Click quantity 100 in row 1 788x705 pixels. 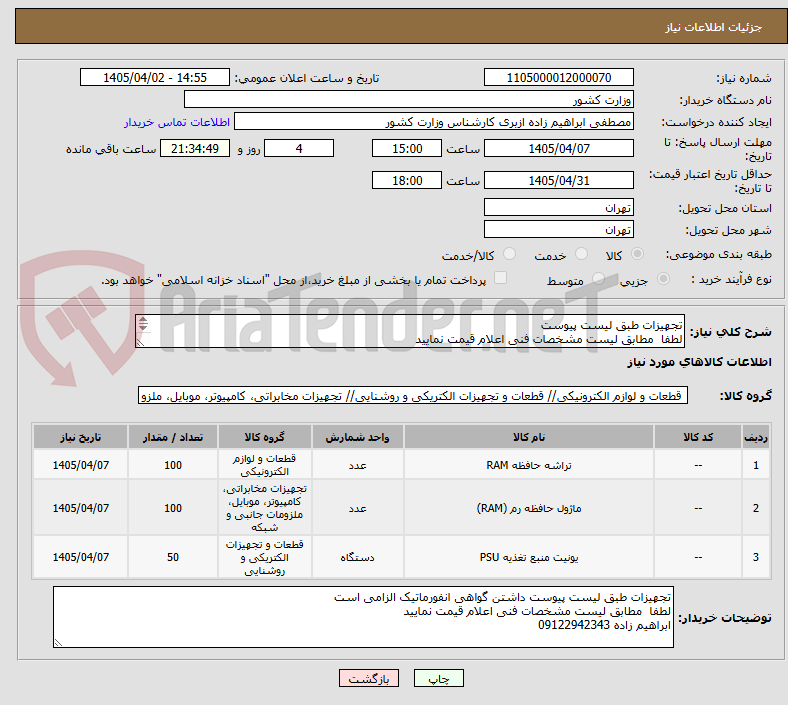pyautogui.click(x=173, y=465)
